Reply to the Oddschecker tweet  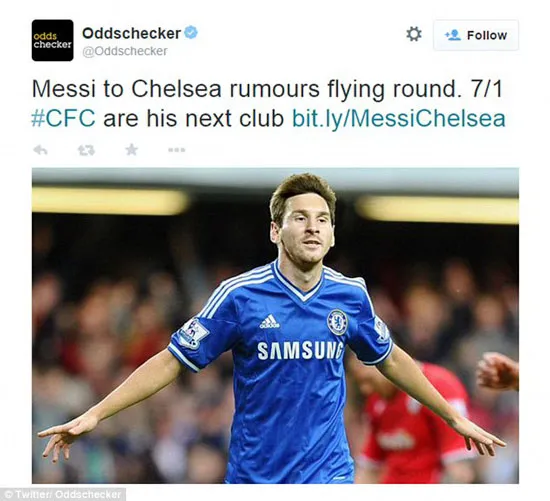click(40, 150)
